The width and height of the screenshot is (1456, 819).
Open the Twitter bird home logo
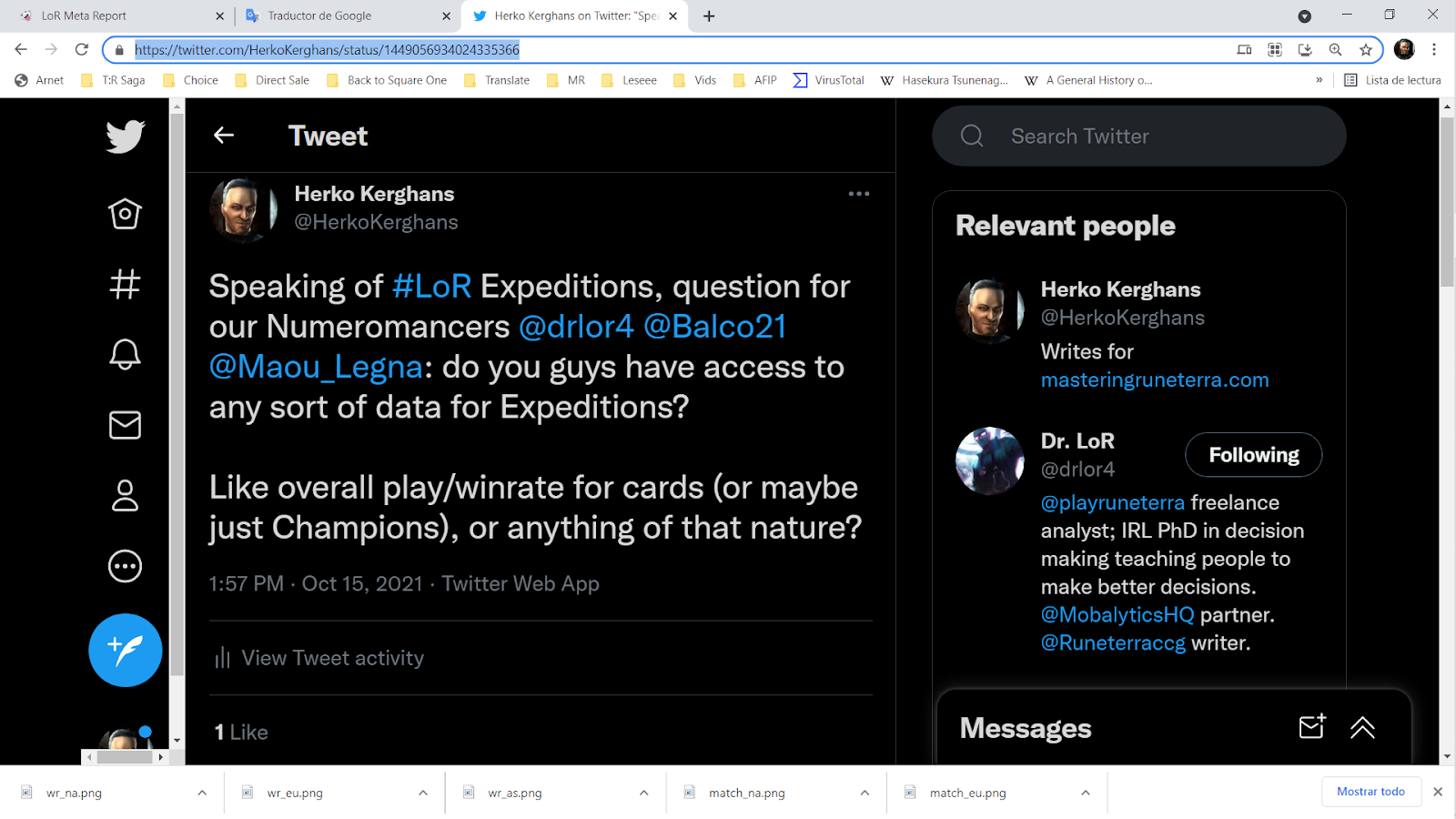click(126, 136)
